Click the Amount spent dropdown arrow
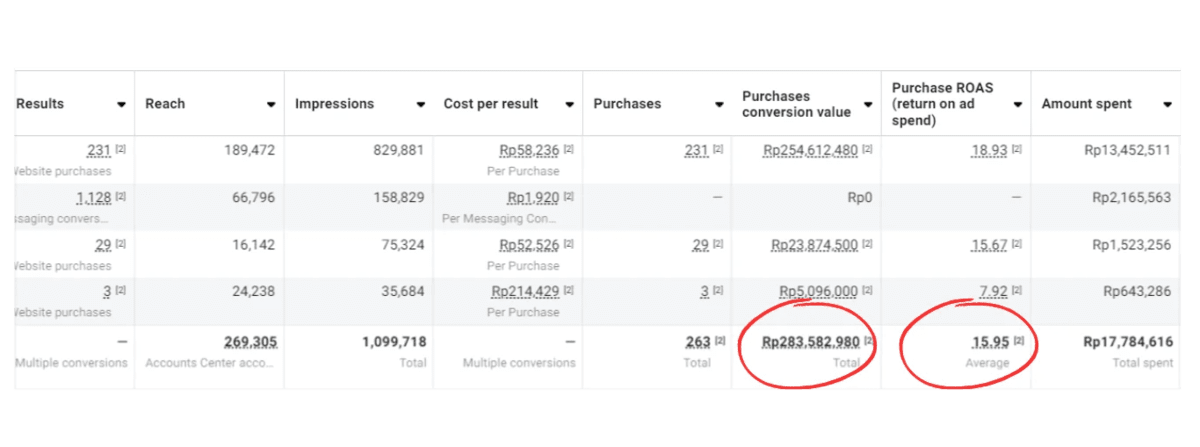The width and height of the screenshot is (1200, 447). pyautogui.click(x=1167, y=104)
